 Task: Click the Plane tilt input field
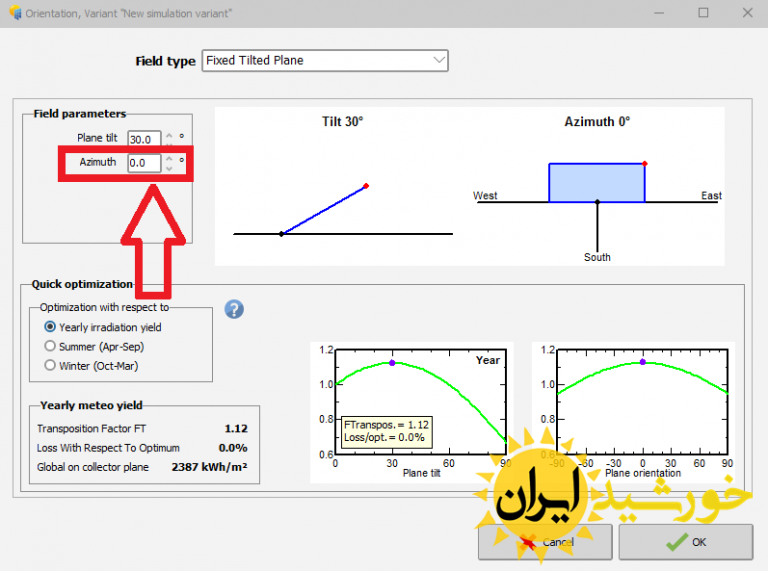143,138
